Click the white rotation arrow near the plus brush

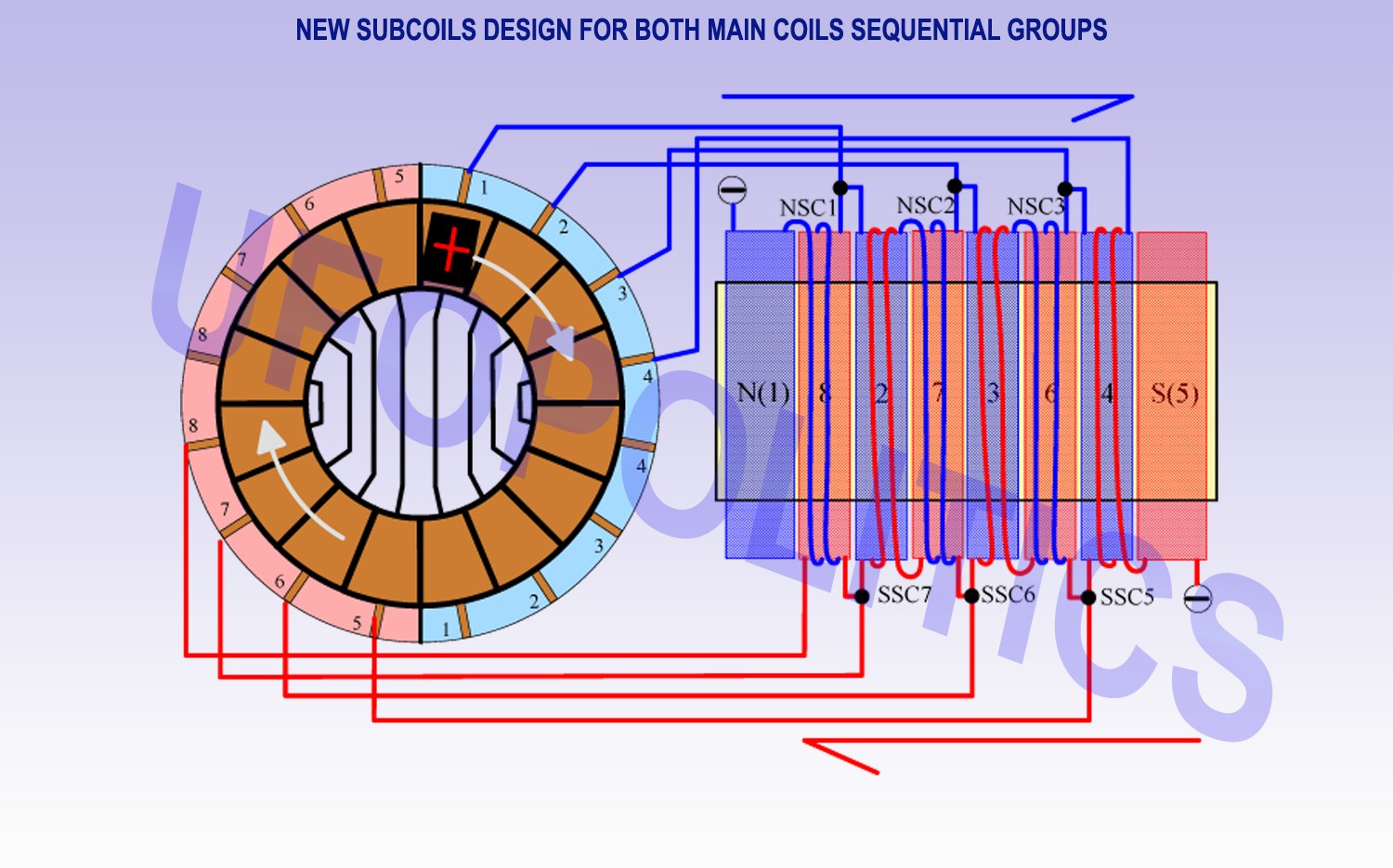pos(527,305)
